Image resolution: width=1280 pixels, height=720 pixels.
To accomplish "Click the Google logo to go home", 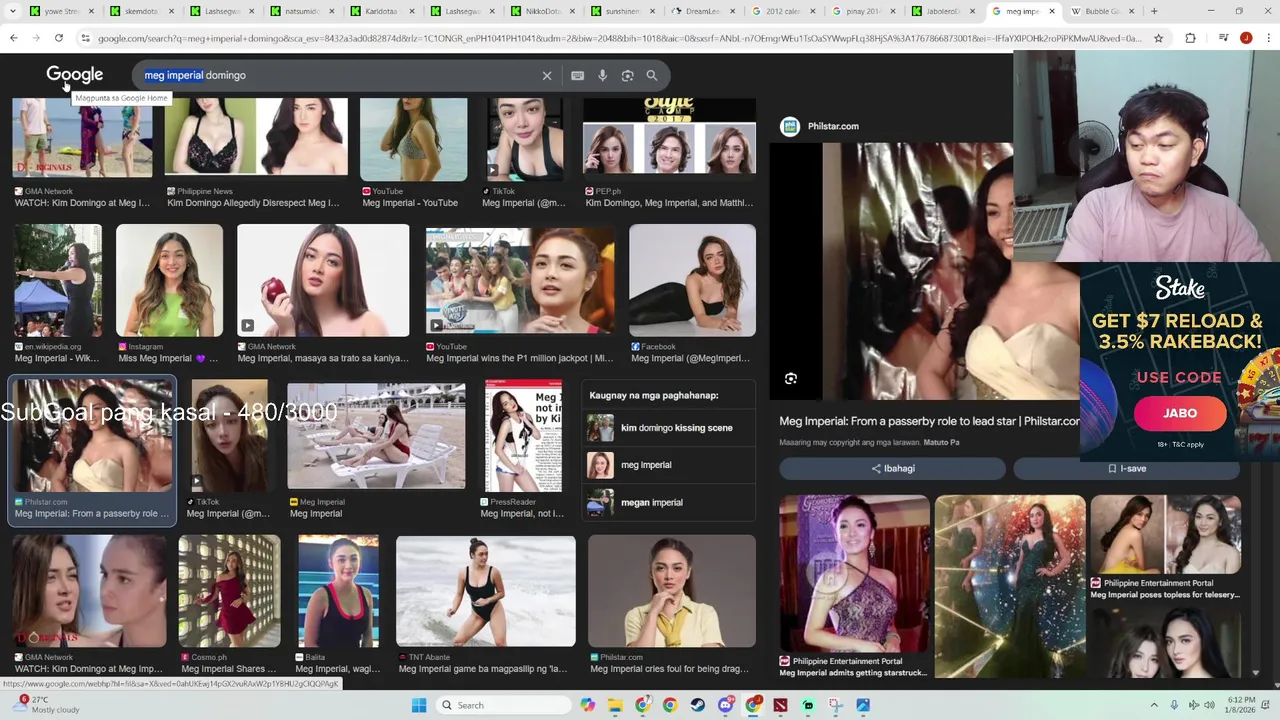I will [x=74, y=75].
